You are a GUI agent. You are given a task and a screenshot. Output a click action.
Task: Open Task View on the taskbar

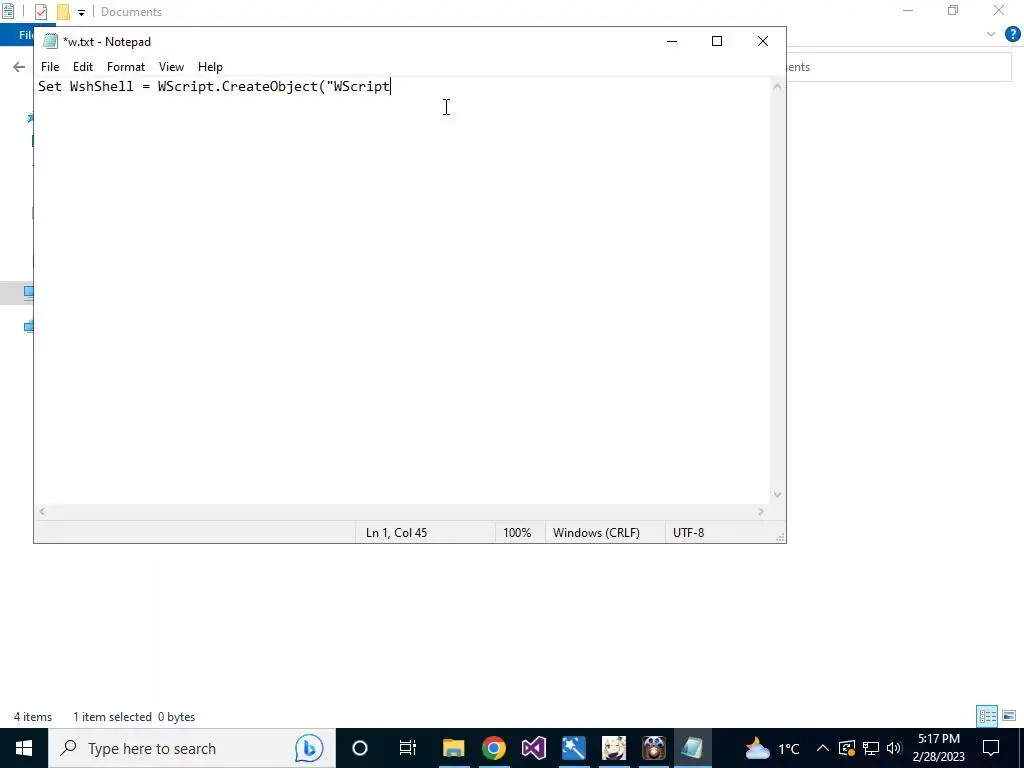(408, 748)
